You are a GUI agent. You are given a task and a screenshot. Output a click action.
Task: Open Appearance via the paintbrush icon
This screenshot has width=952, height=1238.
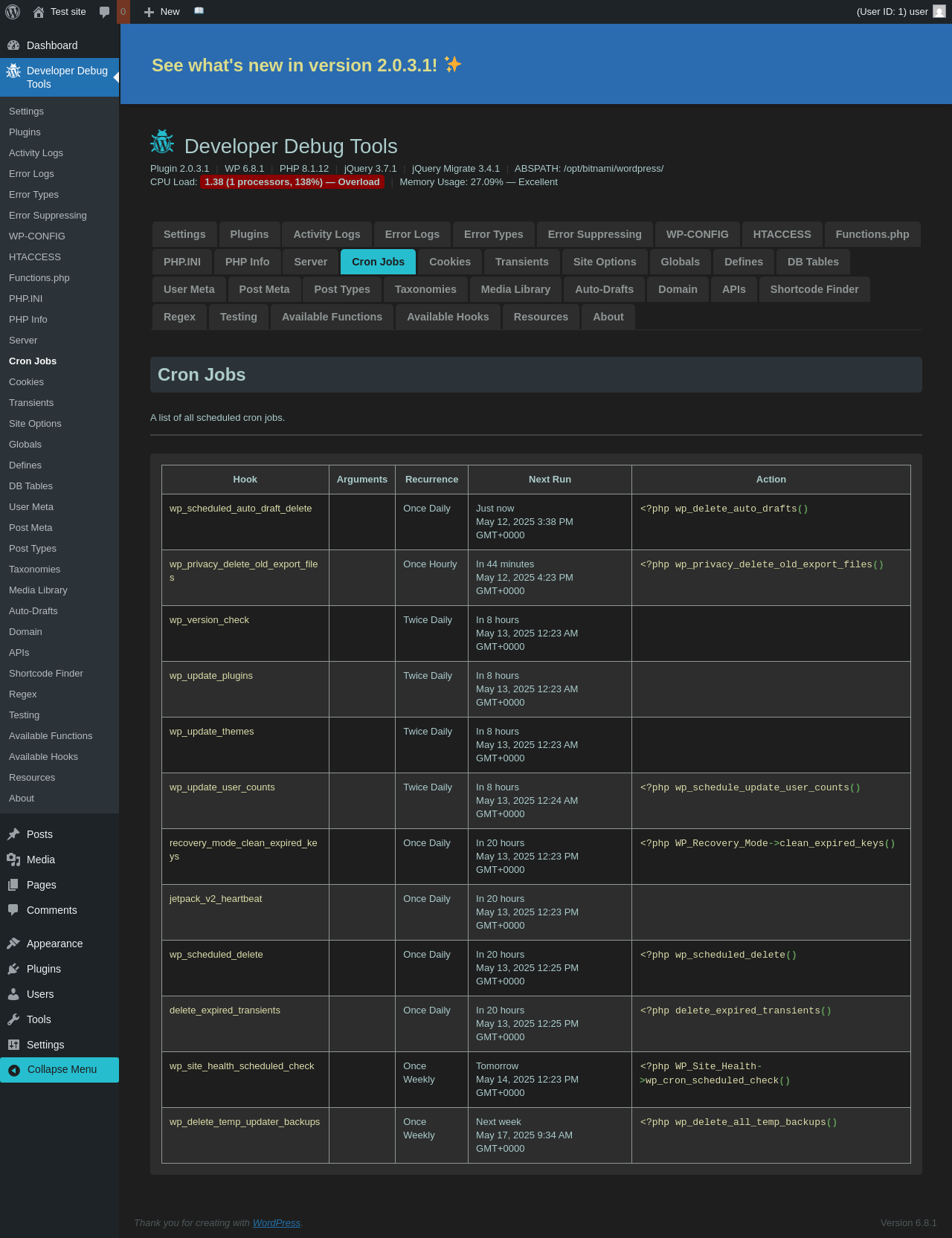tap(13, 944)
